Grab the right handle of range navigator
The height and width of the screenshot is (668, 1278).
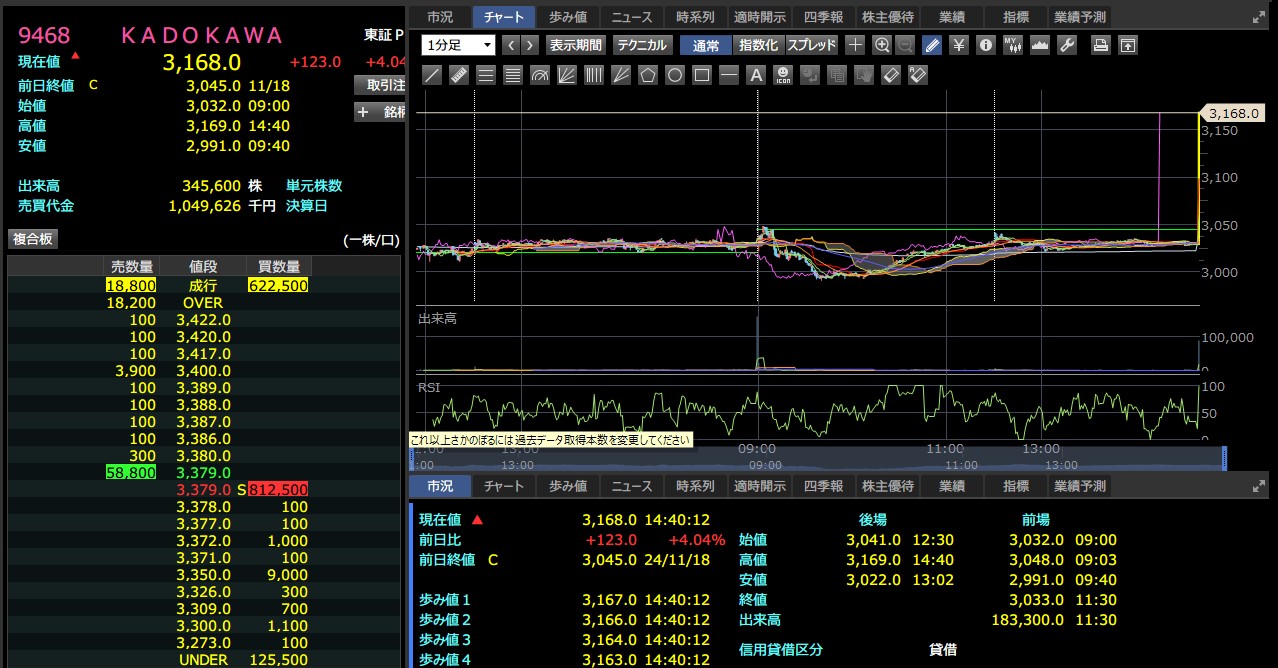click(x=1225, y=458)
